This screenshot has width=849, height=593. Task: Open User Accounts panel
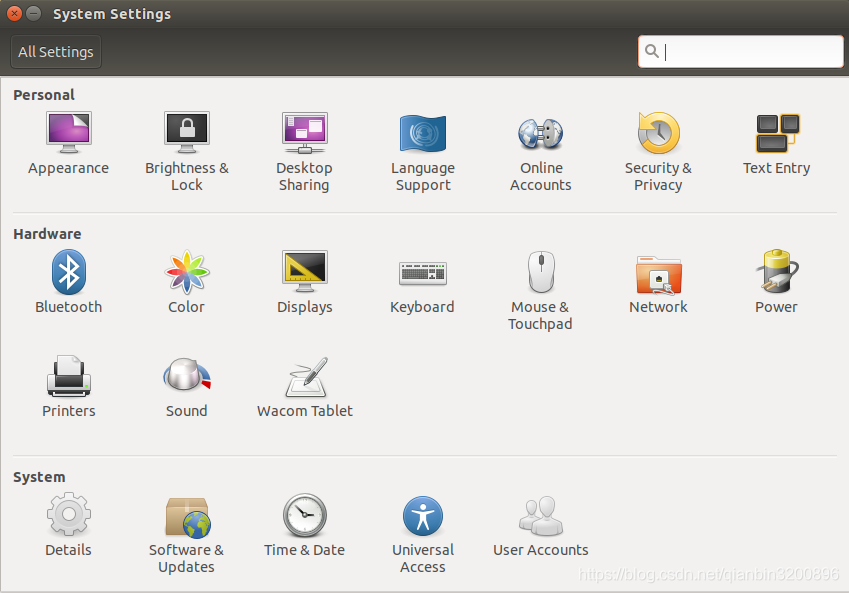(x=540, y=524)
